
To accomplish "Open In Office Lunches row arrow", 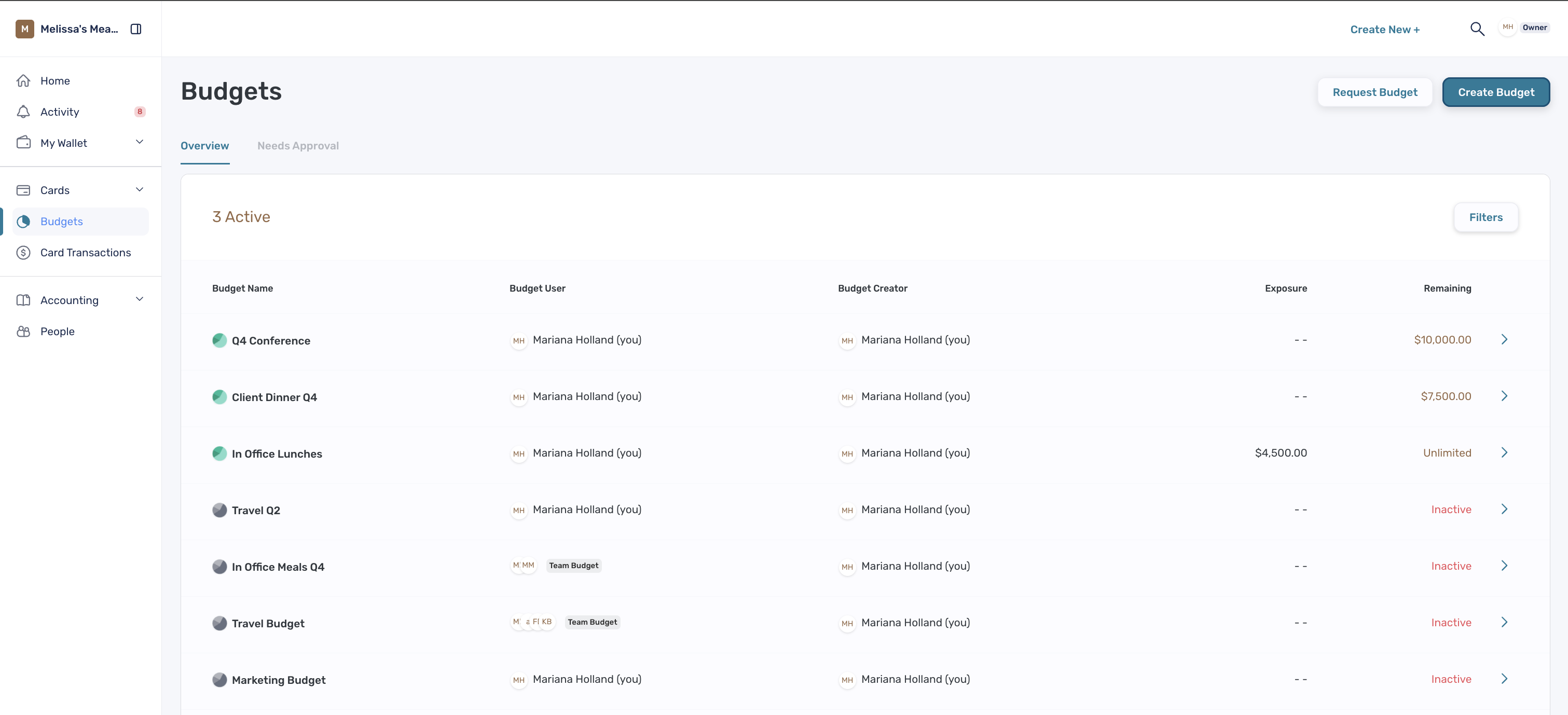I will 1504,453.
